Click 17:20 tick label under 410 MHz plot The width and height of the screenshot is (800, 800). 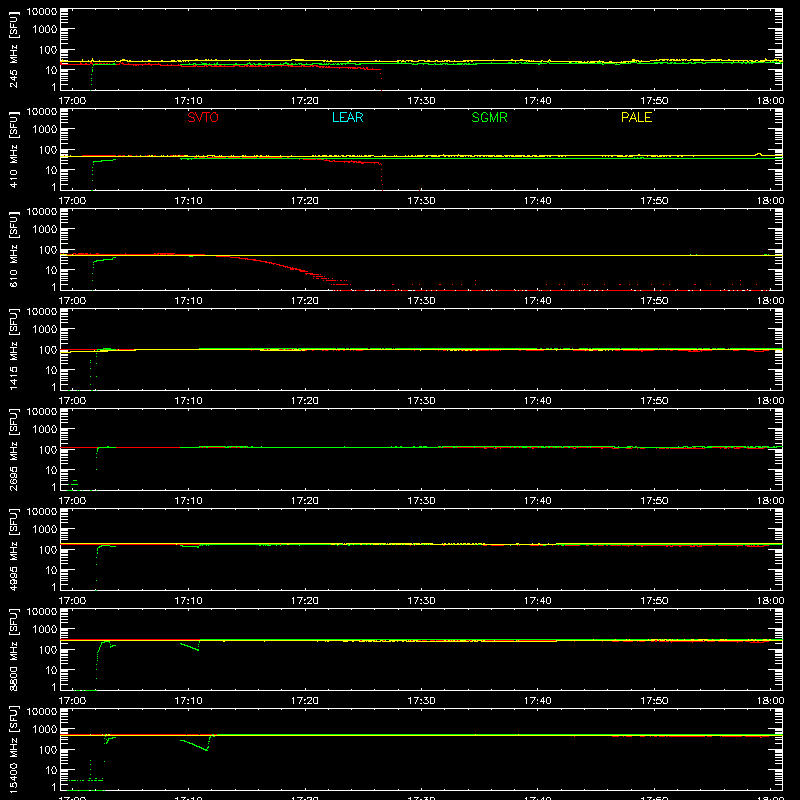coord(305,201)
